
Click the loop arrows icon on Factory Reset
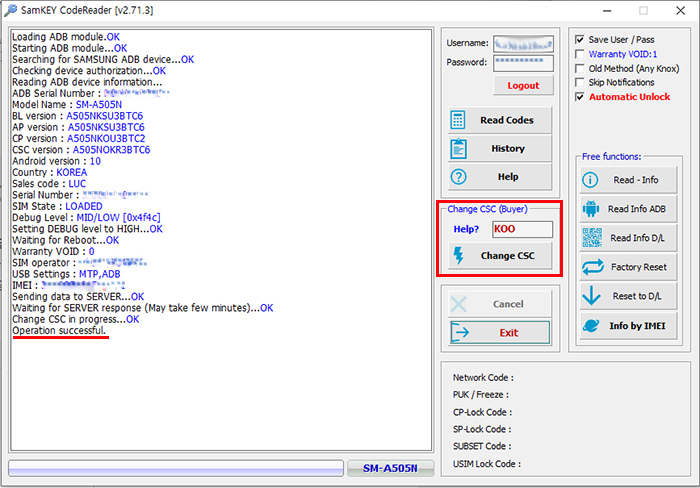[593, 267]
